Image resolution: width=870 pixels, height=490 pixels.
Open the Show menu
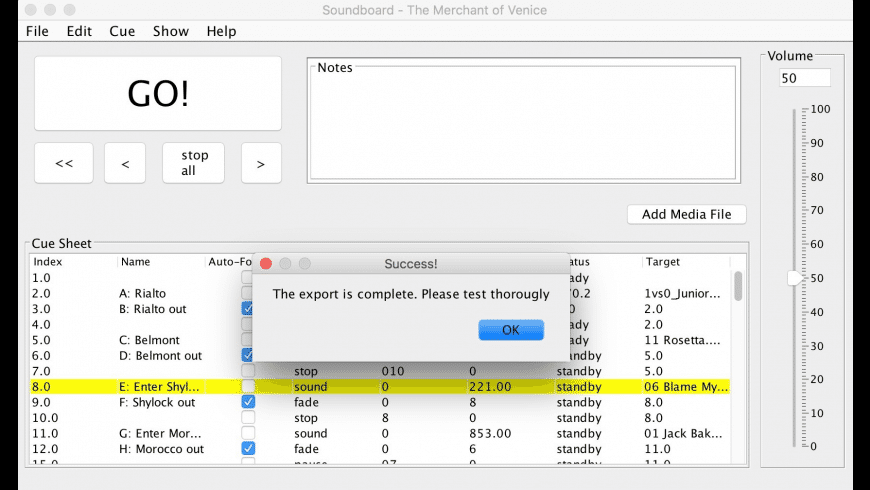(x=171, y=31)
